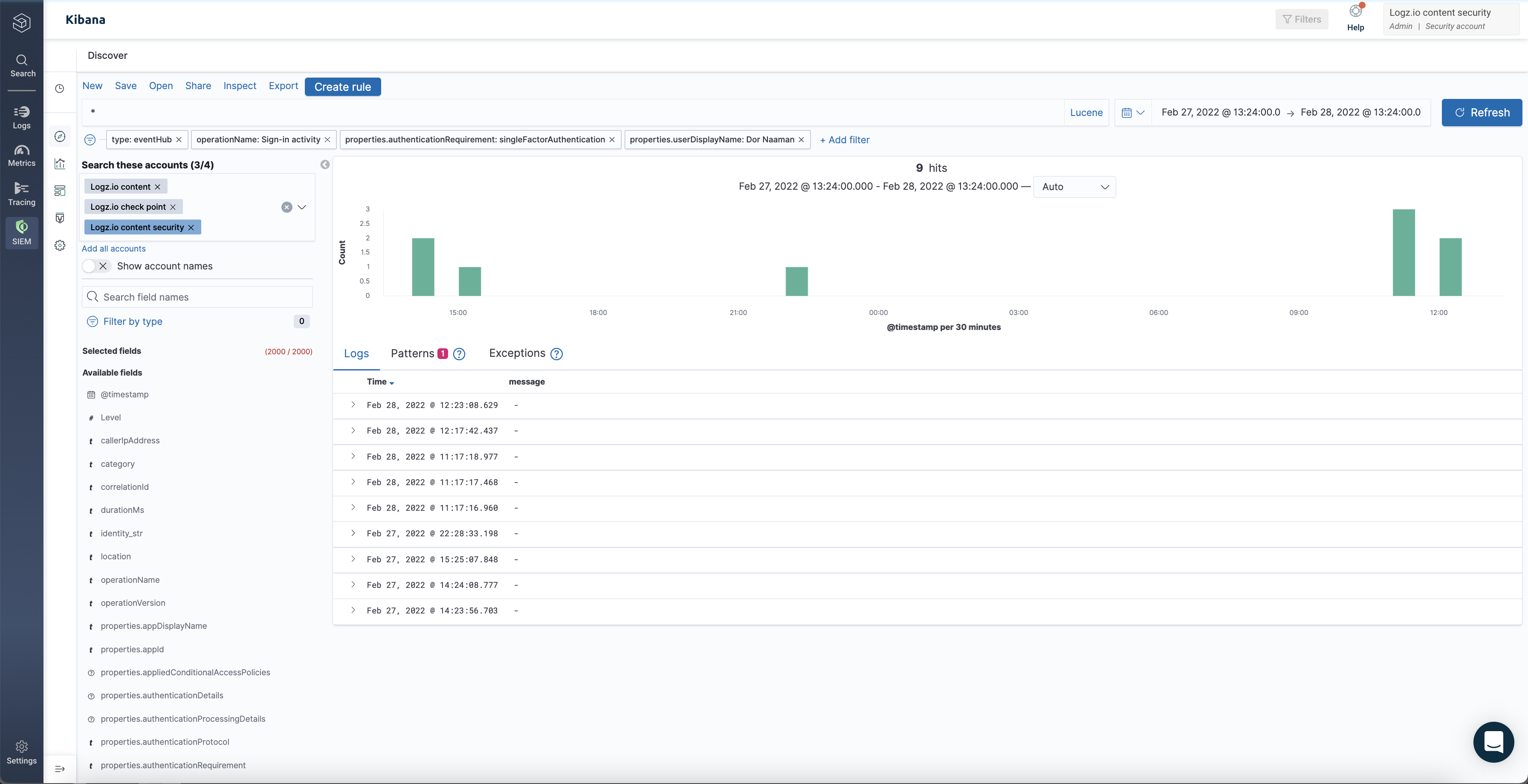Open the Inspect menu item
This screenshot has width=1528, height=784.
(240, 86)
